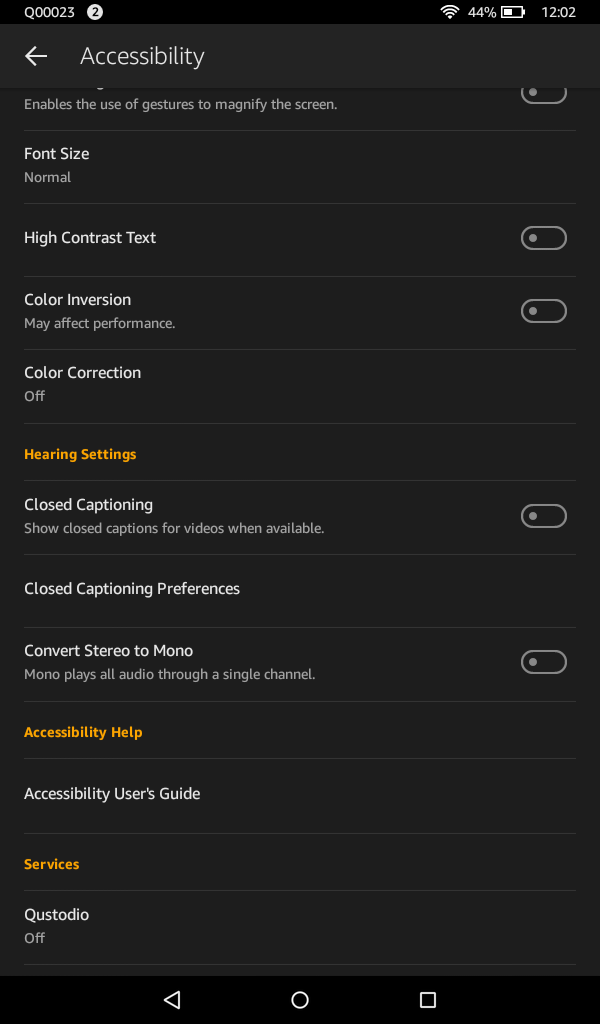This screenshot has height=1024, width=600.
Task: Enable Closed Captioning for videos
Action: click(543, 516)
